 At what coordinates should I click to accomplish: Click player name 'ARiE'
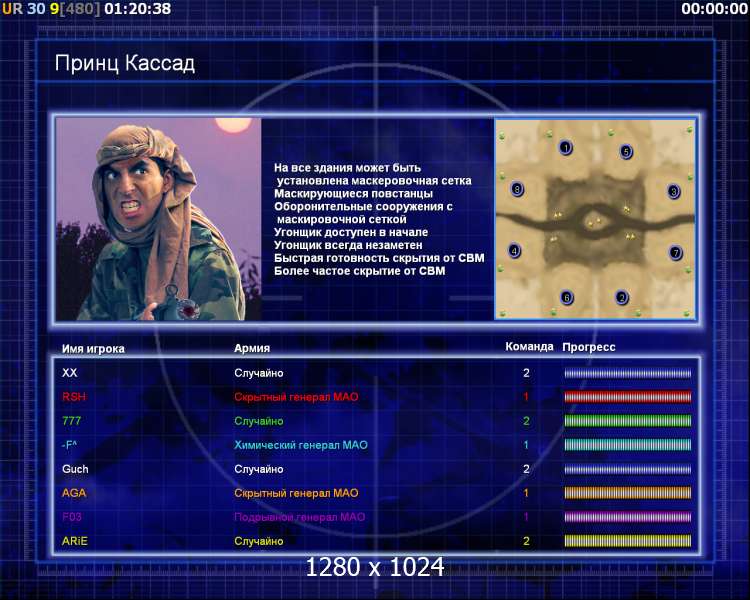(x=75, y=541)
